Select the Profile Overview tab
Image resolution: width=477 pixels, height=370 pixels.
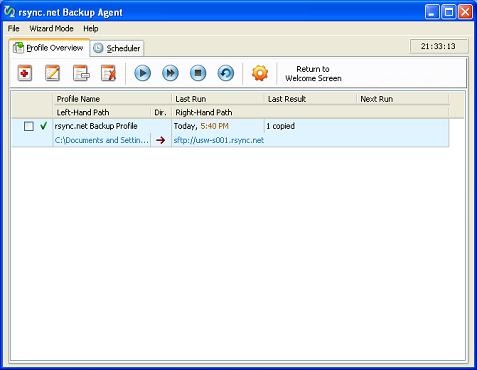pos(49,48)
